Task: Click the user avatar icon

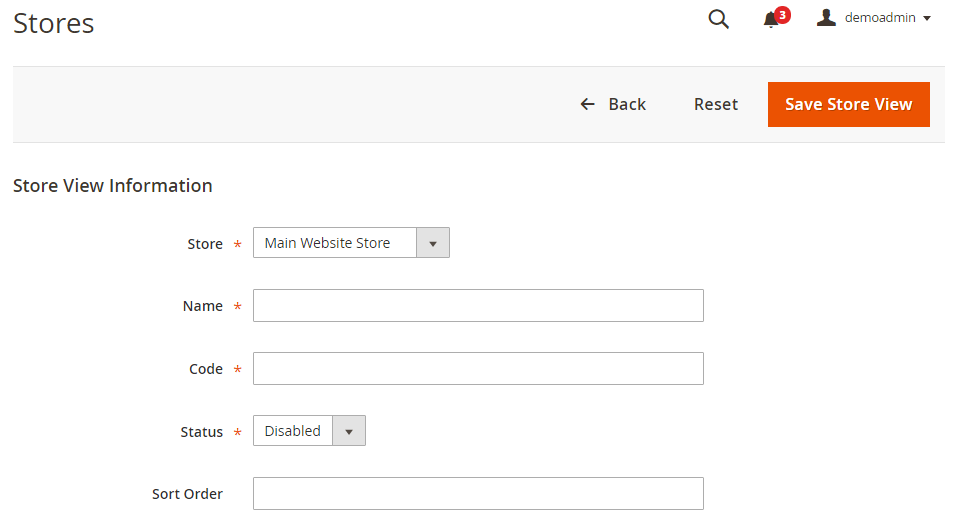Action: (x=826, y=18)
